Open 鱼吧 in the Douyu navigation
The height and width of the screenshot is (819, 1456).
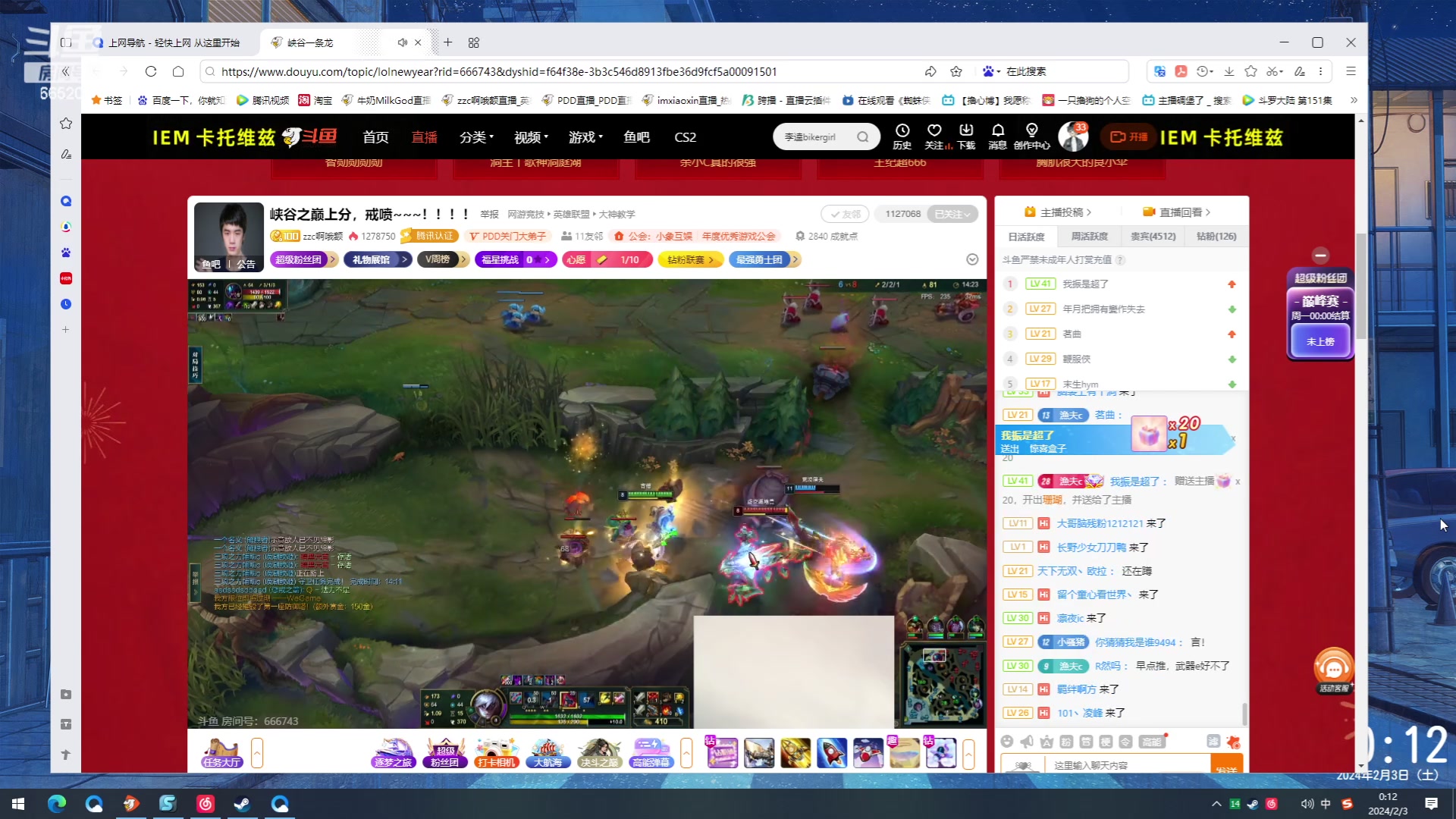tap(636, 137)
